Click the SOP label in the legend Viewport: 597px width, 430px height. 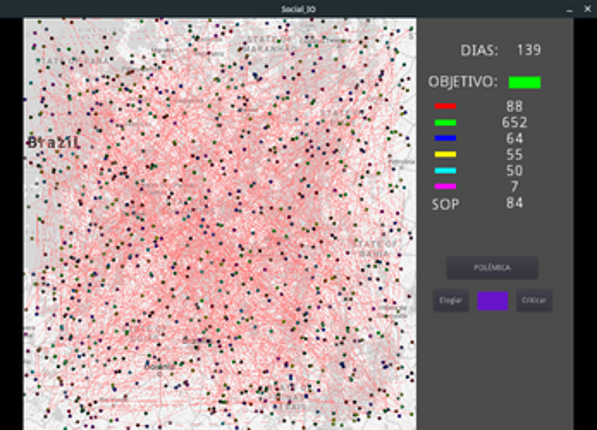[445, 205]
